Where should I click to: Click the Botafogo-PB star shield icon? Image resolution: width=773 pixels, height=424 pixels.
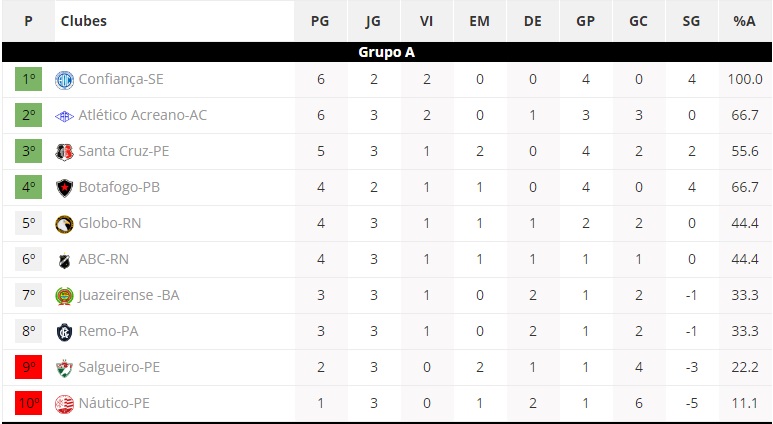pos(64,188)
